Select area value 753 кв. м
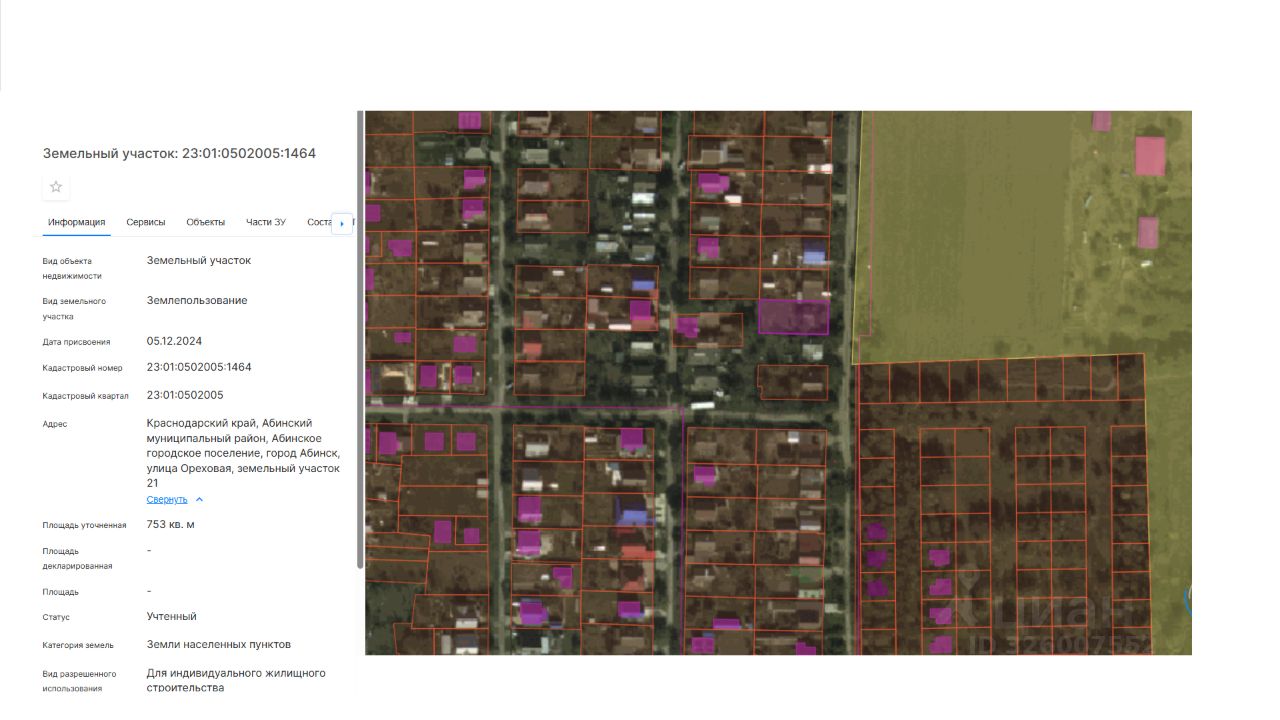 point(171,524)
